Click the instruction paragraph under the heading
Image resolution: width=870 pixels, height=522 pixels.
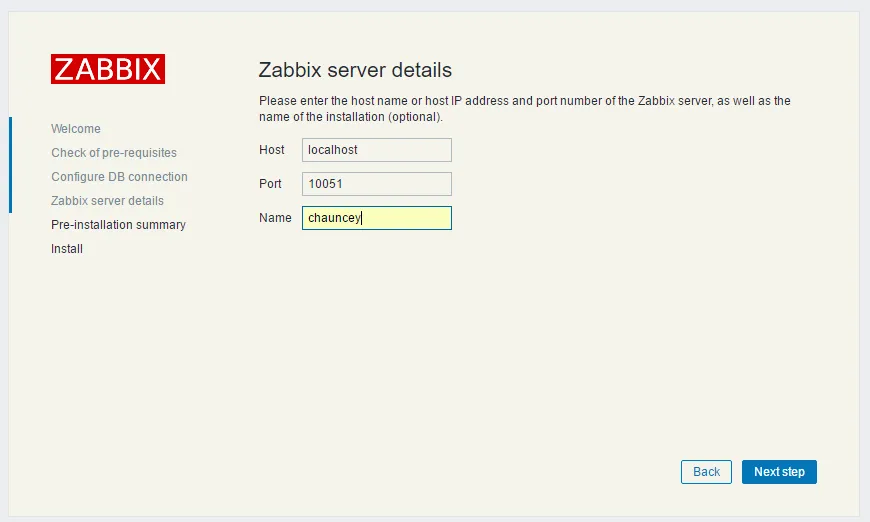[x=524, y=108]
